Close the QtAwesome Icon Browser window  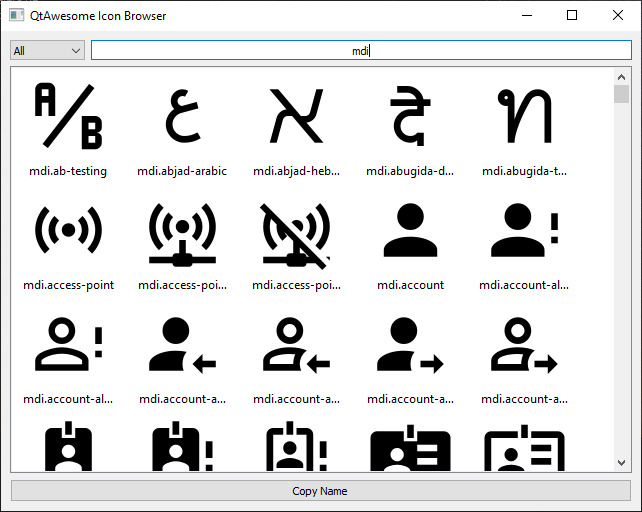(x=618, y=16)
